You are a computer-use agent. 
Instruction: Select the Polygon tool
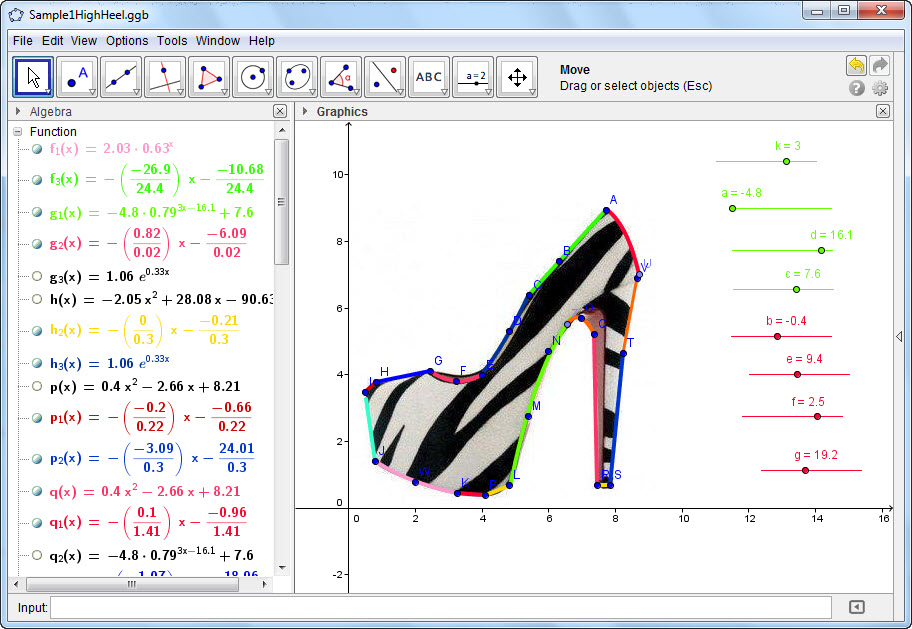pos(209,77)
